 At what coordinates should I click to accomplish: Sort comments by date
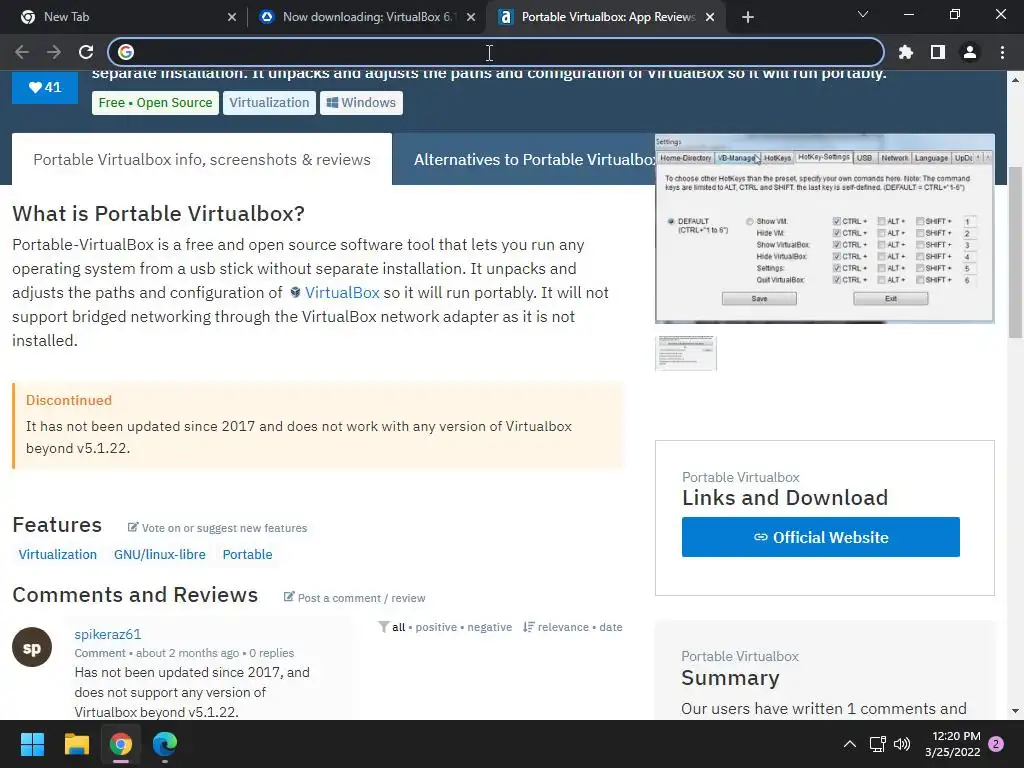point(611,627)
